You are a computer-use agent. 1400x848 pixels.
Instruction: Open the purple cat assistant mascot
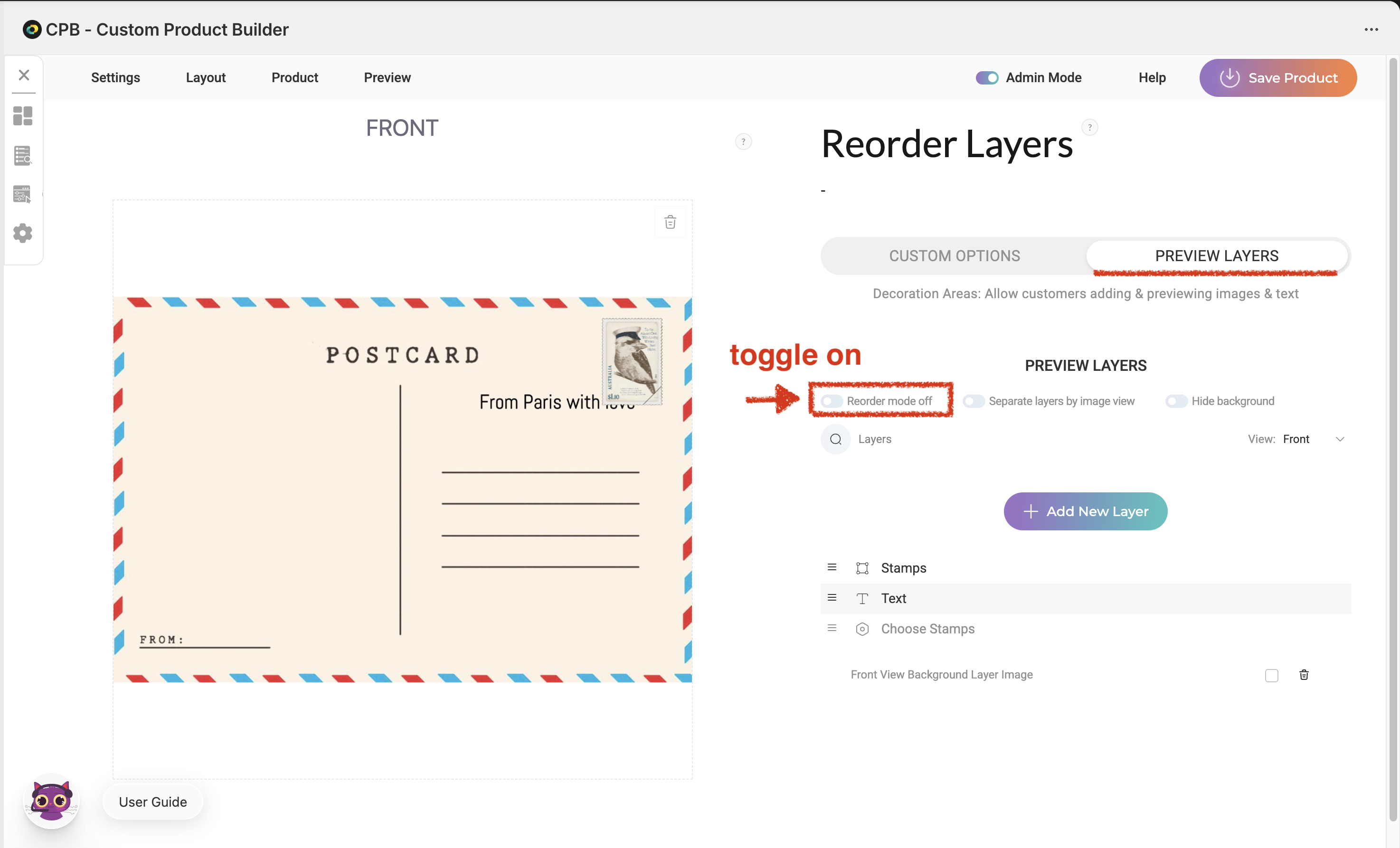[x=51, y=801]
